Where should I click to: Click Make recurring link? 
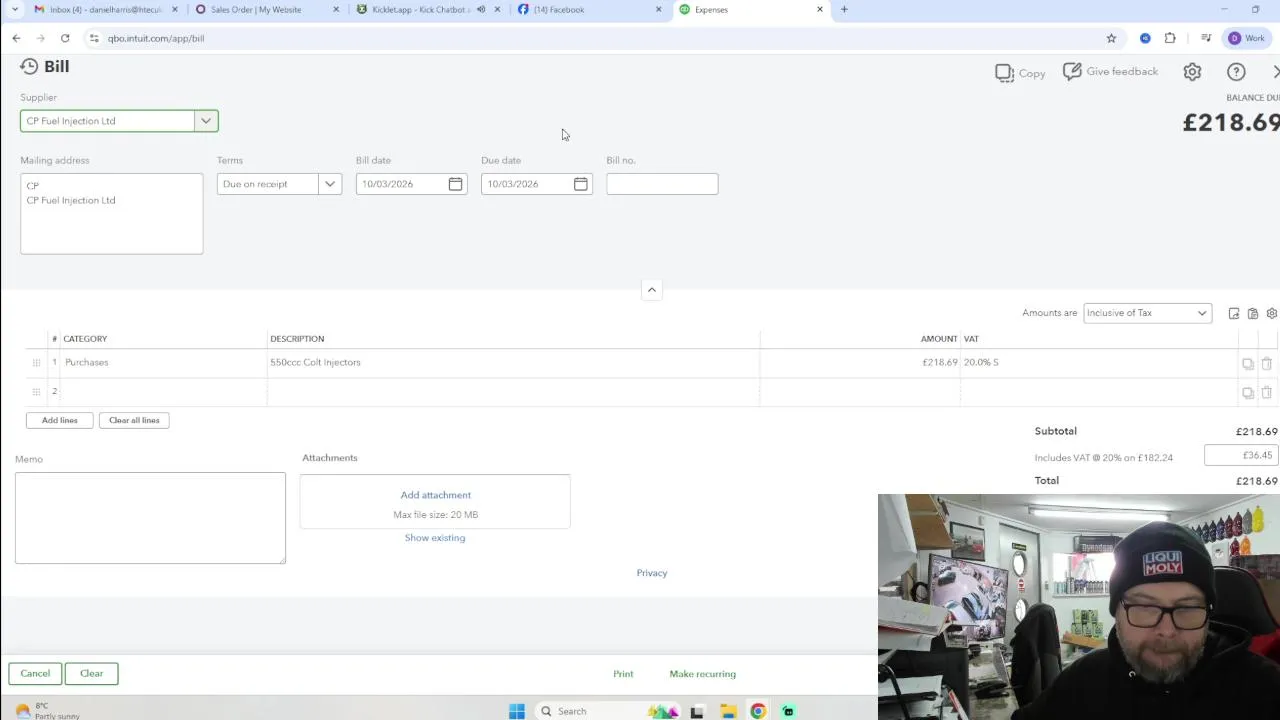pos(702,674)
